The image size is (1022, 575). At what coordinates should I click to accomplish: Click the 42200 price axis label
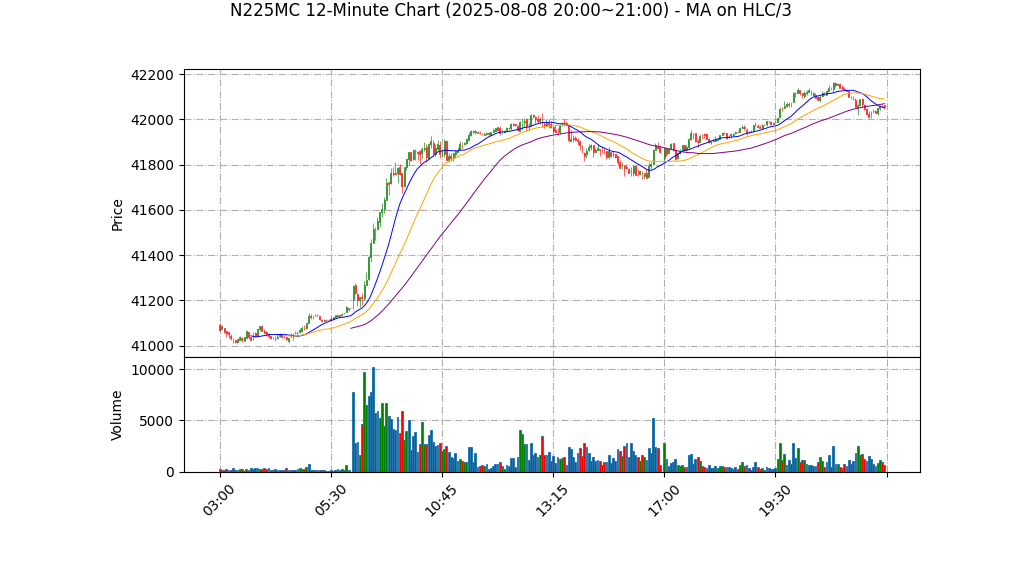click(153, 75)
